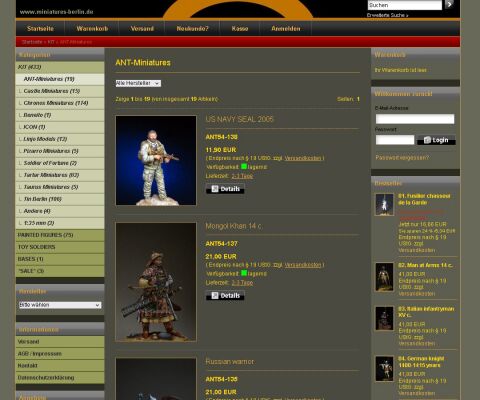This screenshot has width=480, height=400.
Task: Open Mongol Khan 14 c. title link
Action: tap(233, 226)
